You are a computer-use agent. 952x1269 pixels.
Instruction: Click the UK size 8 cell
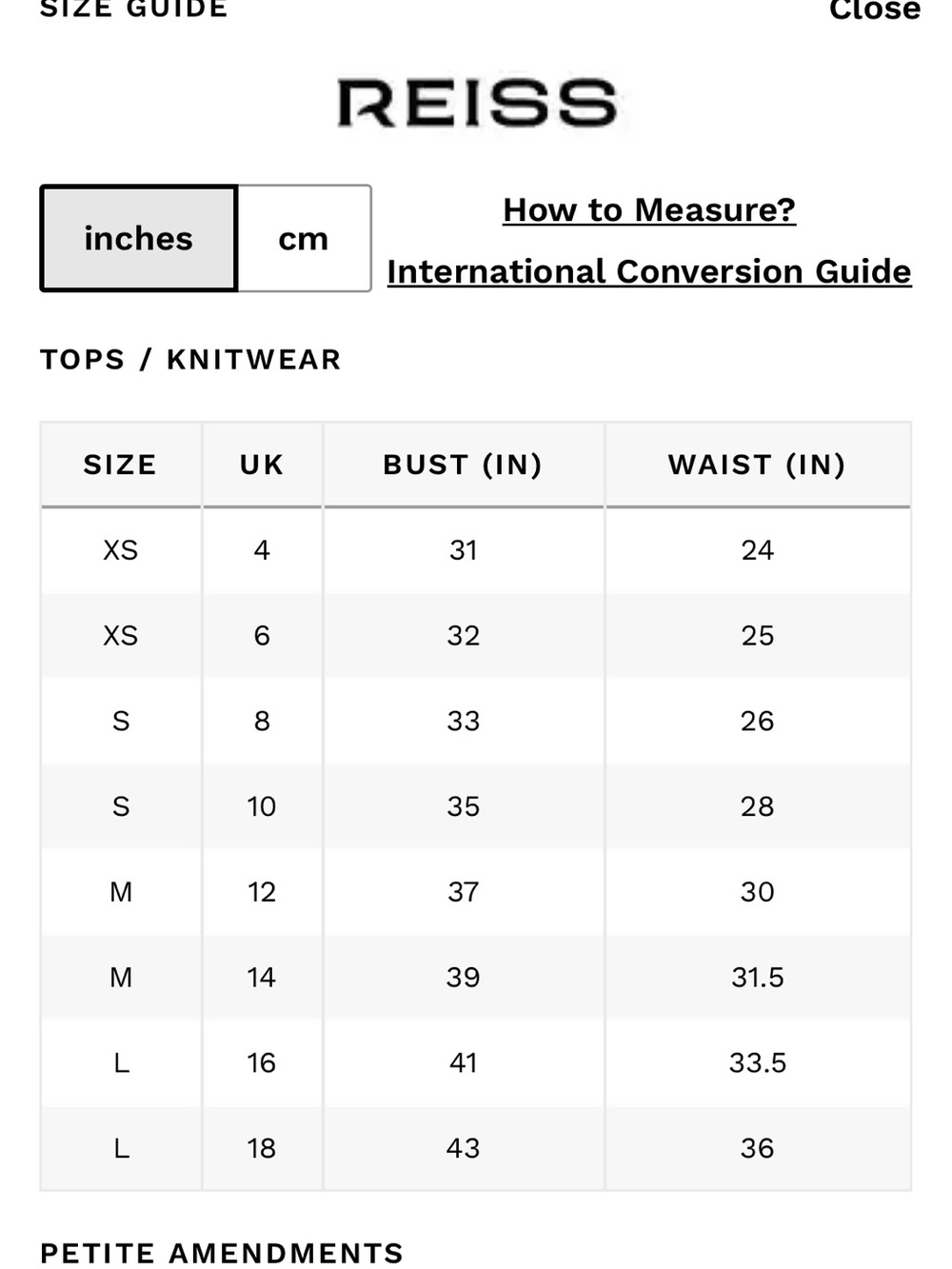pos(262,721)
